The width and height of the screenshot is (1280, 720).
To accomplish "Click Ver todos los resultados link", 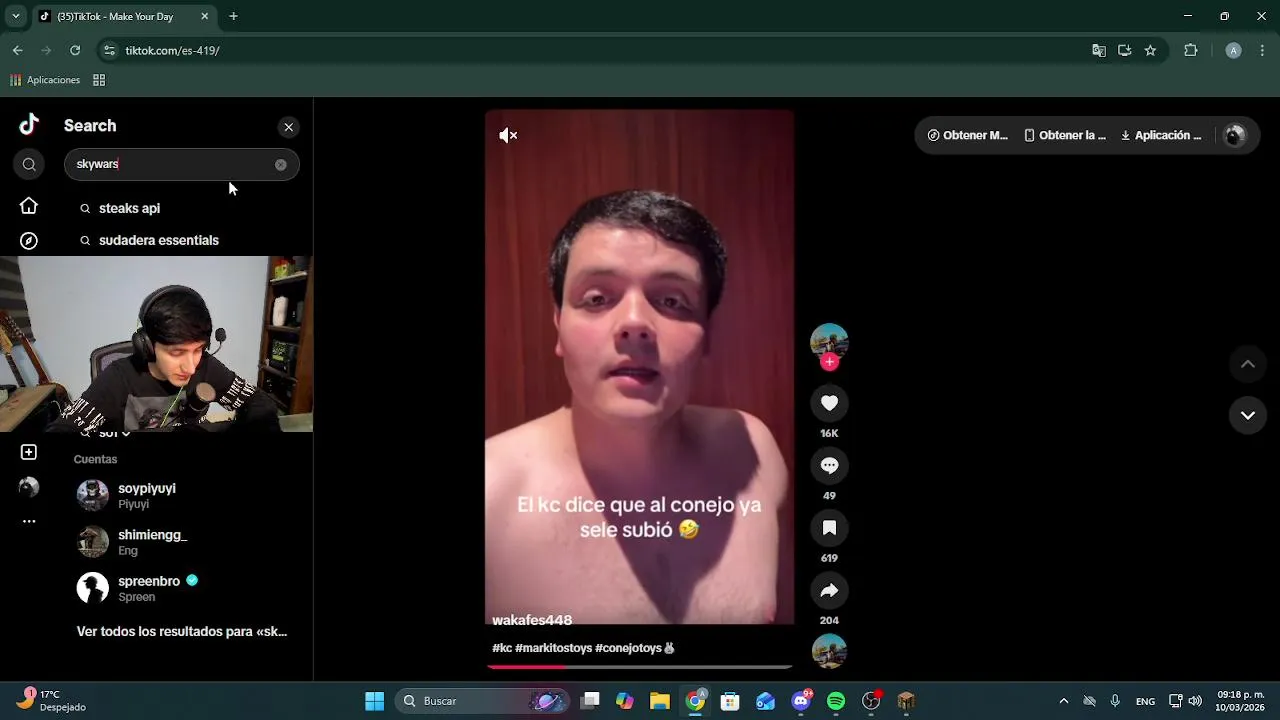I will pyautogui.click(x=182, y=632).
